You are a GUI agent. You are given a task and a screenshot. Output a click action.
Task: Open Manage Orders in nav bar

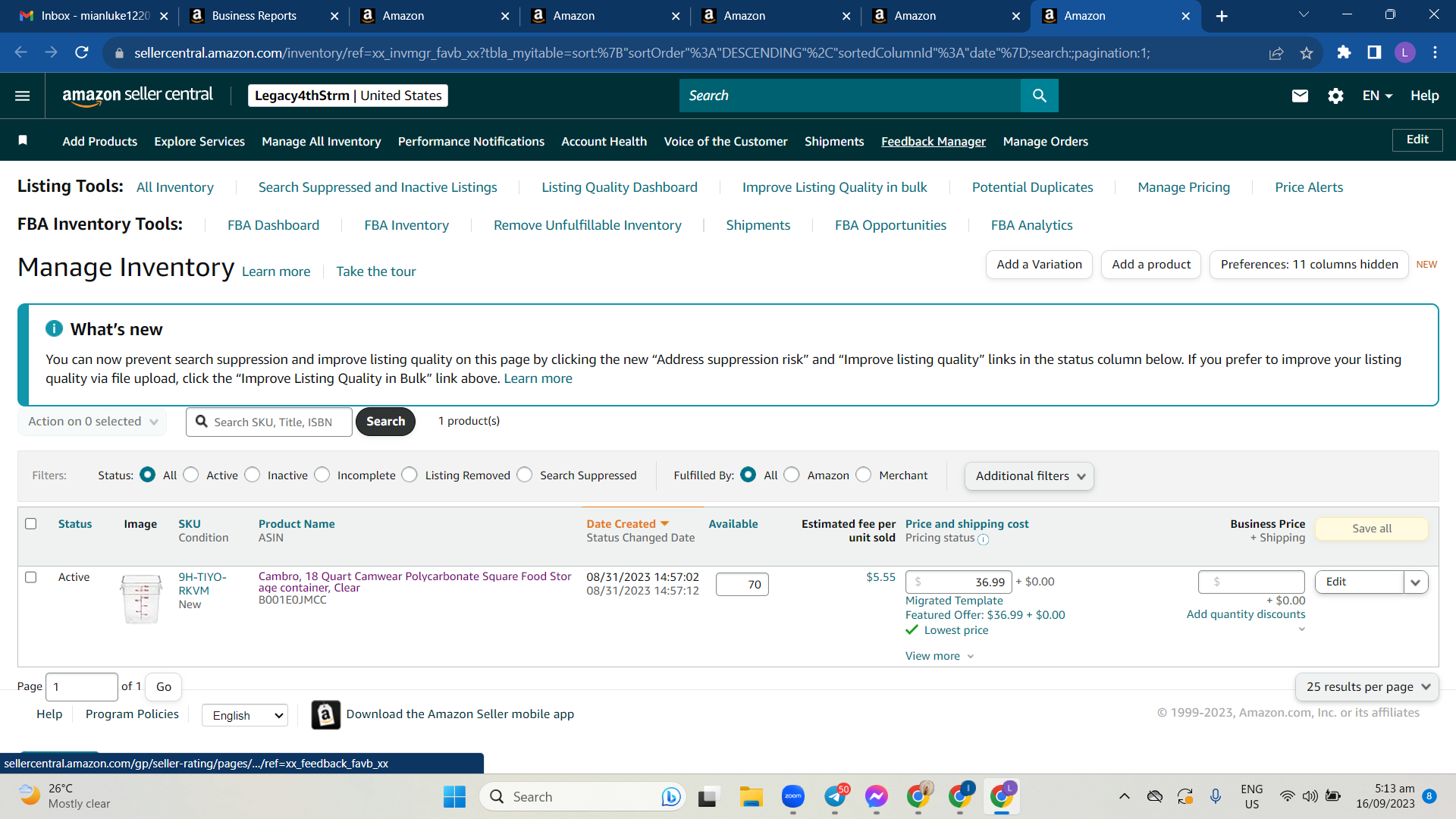point(1046,141)
